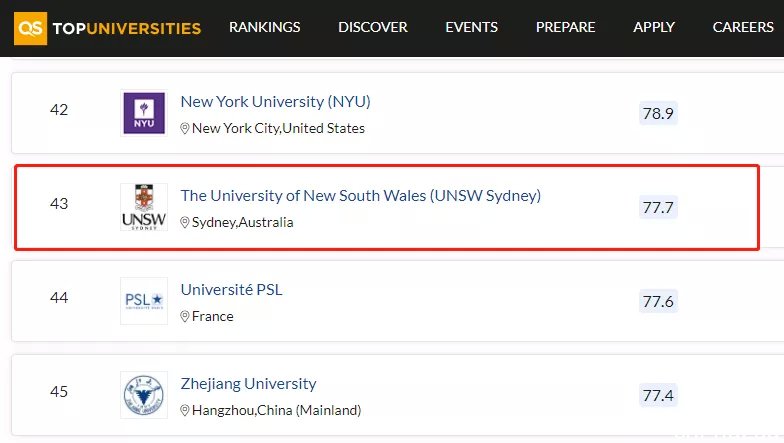Viewport: 784px width, 443px height.
Task: Click rank number 45
Action: click(59, 392)
